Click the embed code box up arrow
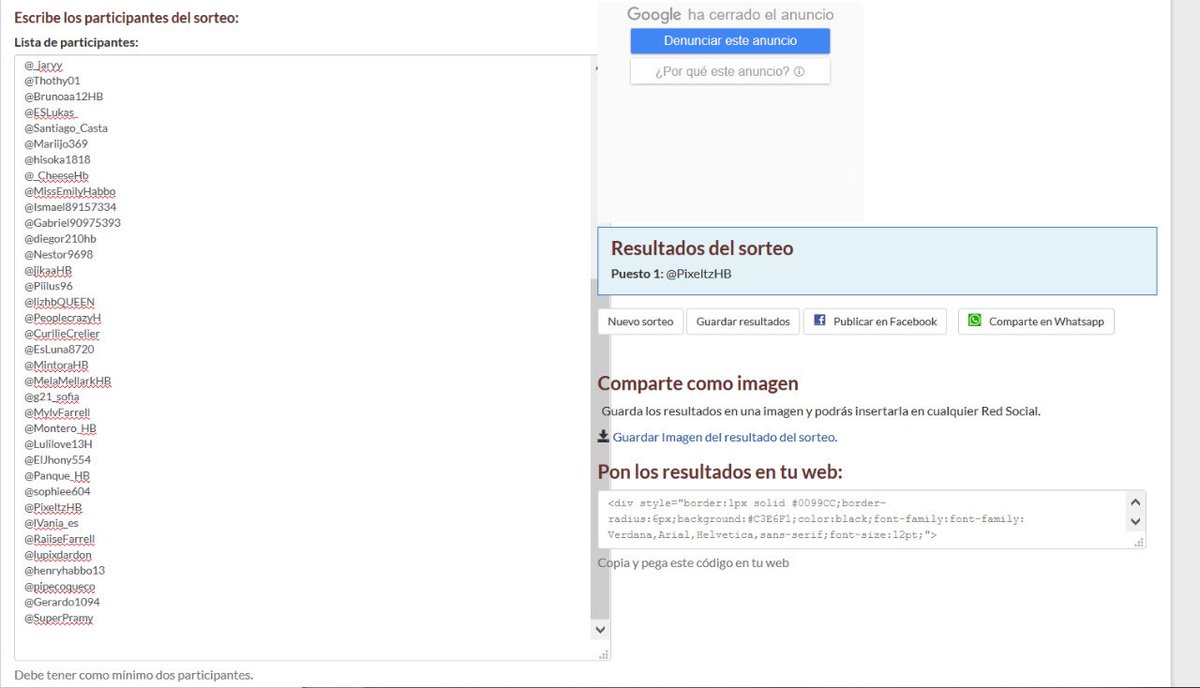1200x688 pixels. (x=1135, y=502)
